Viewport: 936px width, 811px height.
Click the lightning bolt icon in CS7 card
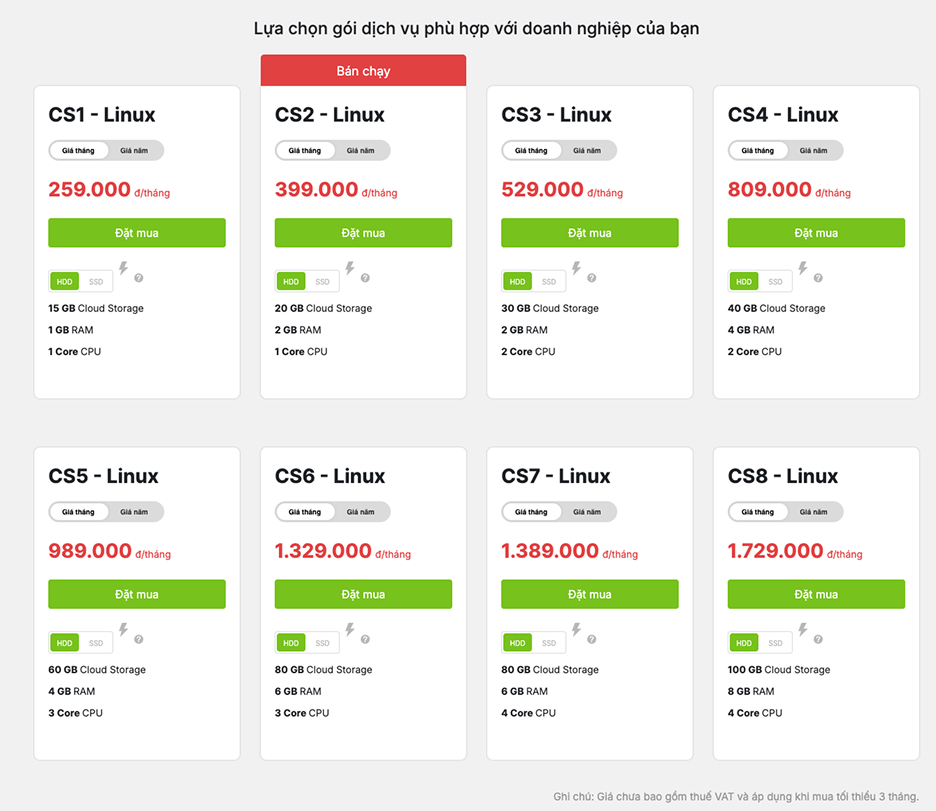(x=577, y=630)
